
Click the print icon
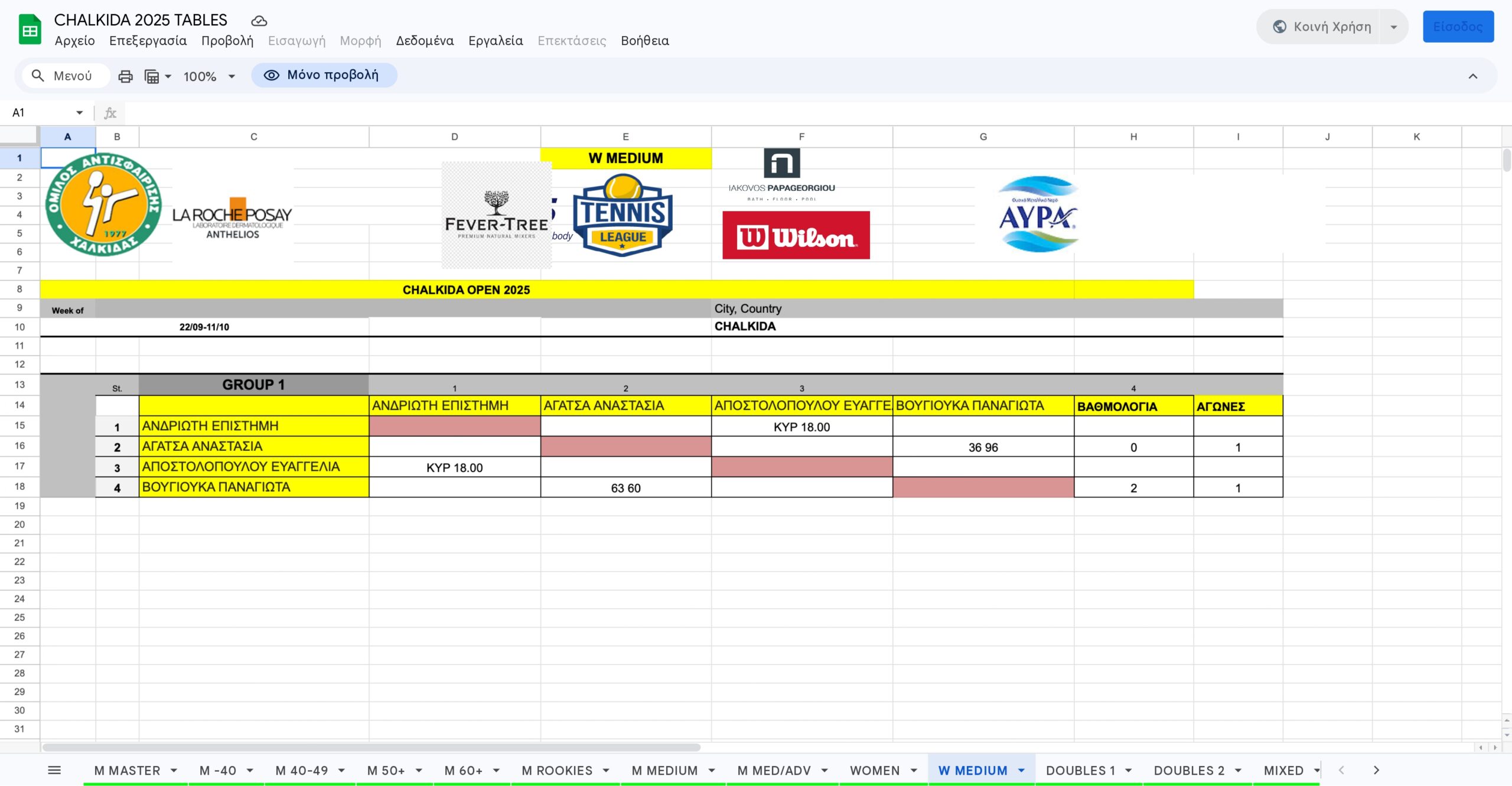click(125, 76)
